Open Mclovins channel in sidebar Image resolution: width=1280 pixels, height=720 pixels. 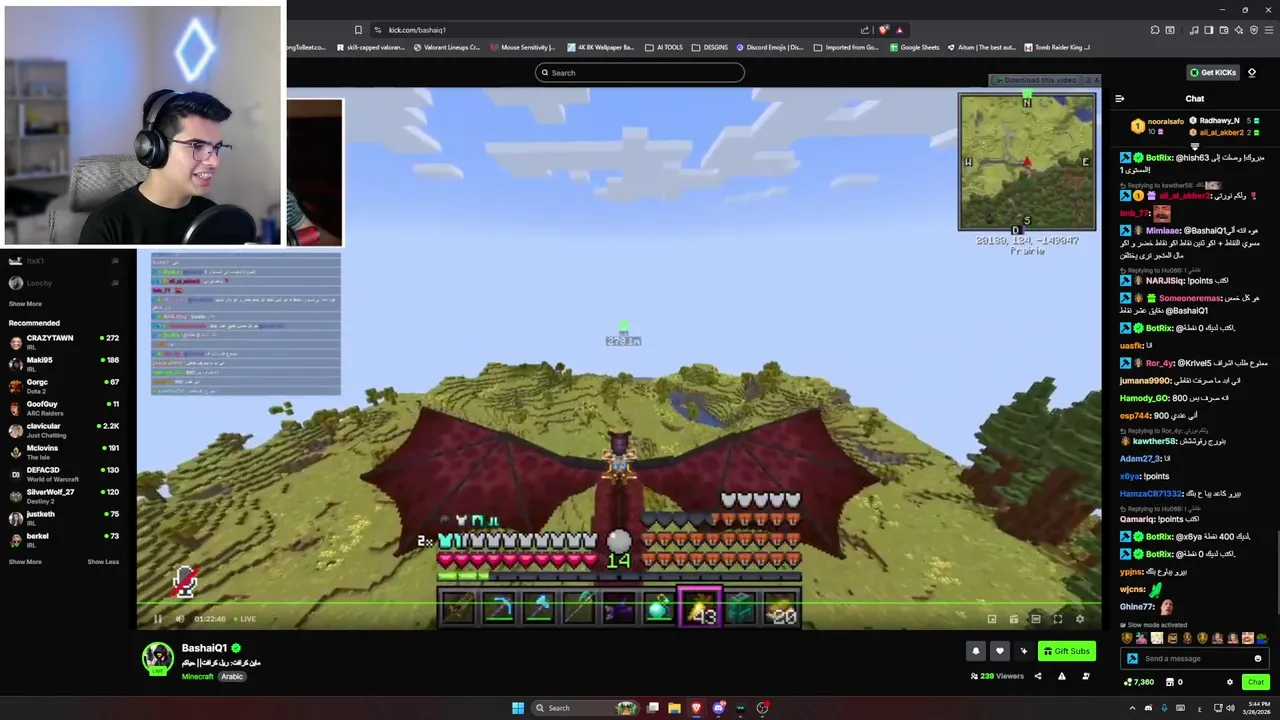(64, 451)
